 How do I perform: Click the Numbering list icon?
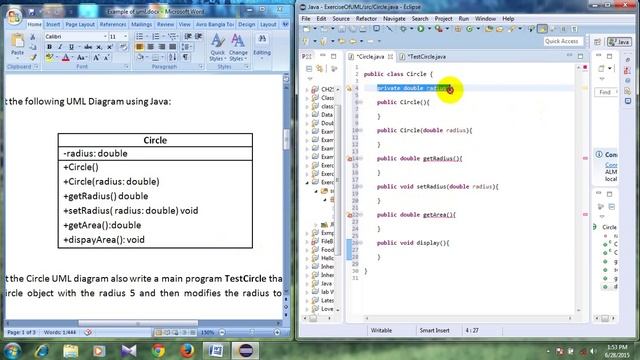156,37
